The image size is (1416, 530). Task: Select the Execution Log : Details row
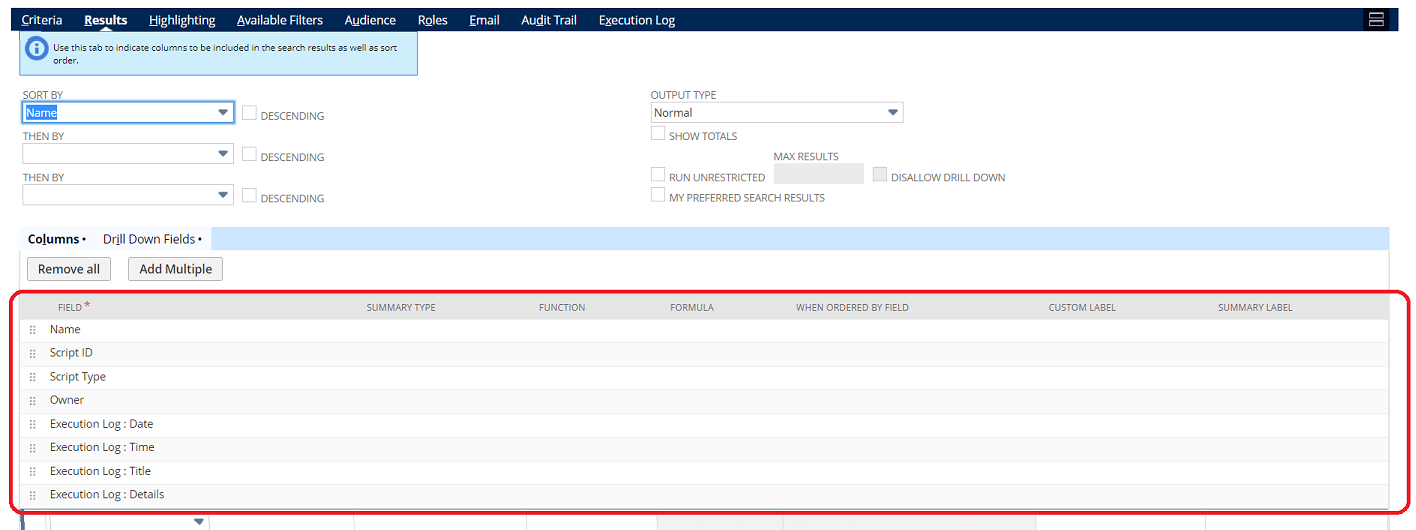[703, 495]
